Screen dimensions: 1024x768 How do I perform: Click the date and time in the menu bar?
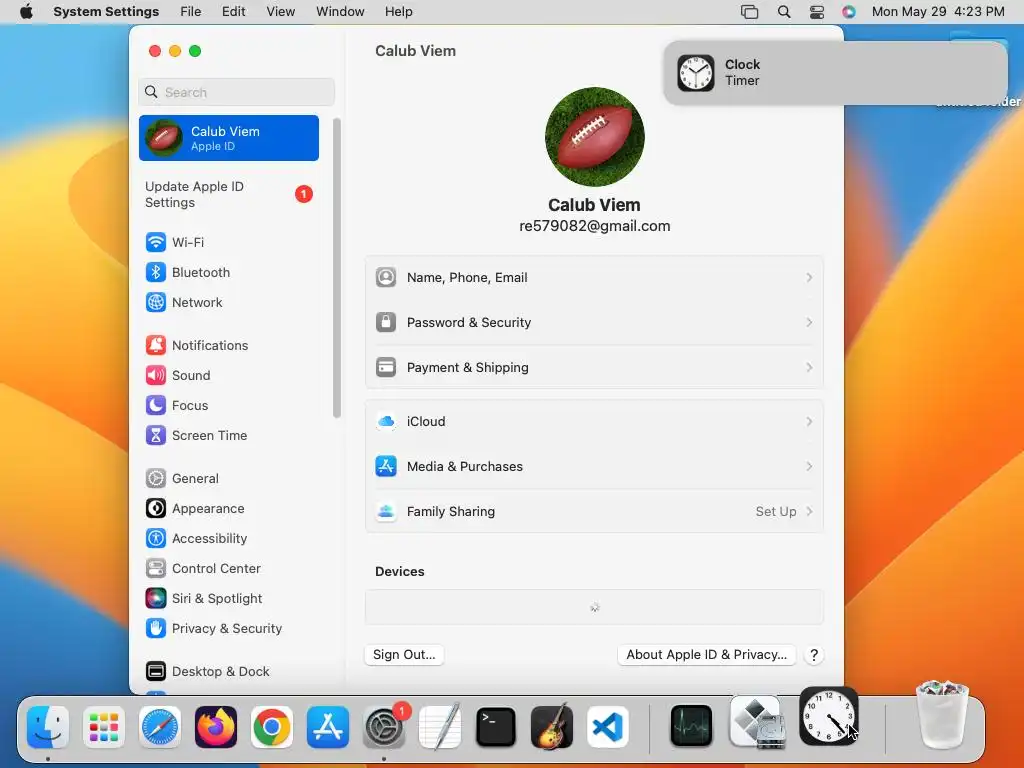[938, 12]
